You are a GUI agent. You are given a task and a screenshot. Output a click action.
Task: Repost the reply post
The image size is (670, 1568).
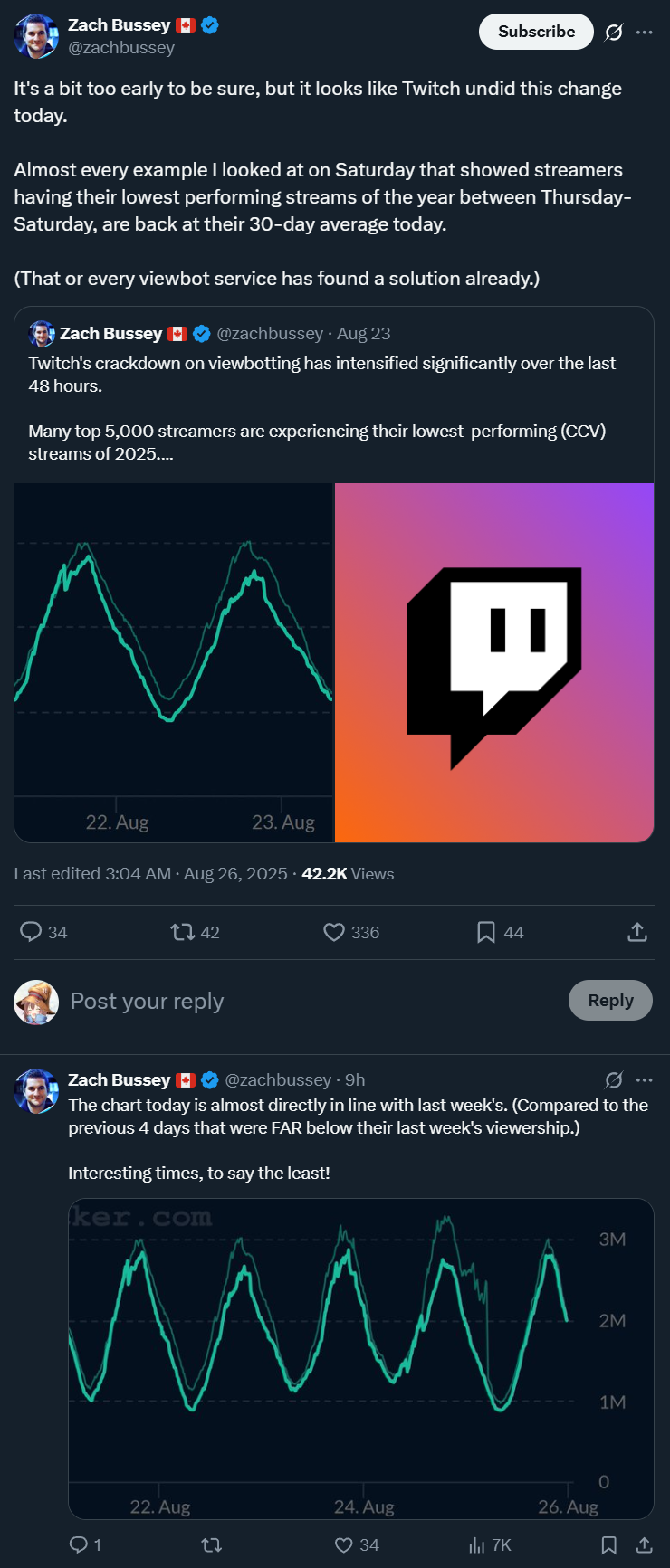tap(212, 1545)
